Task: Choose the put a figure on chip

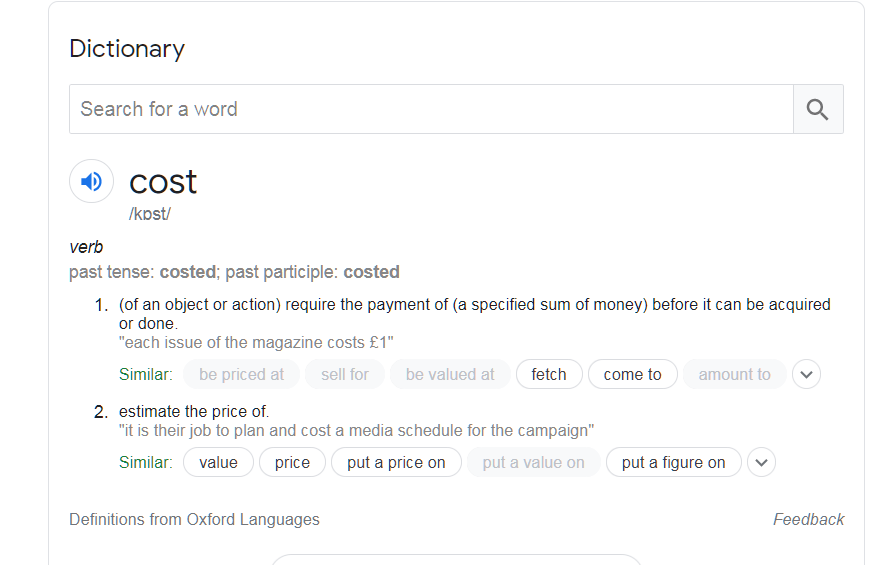Action: [673, 463]
